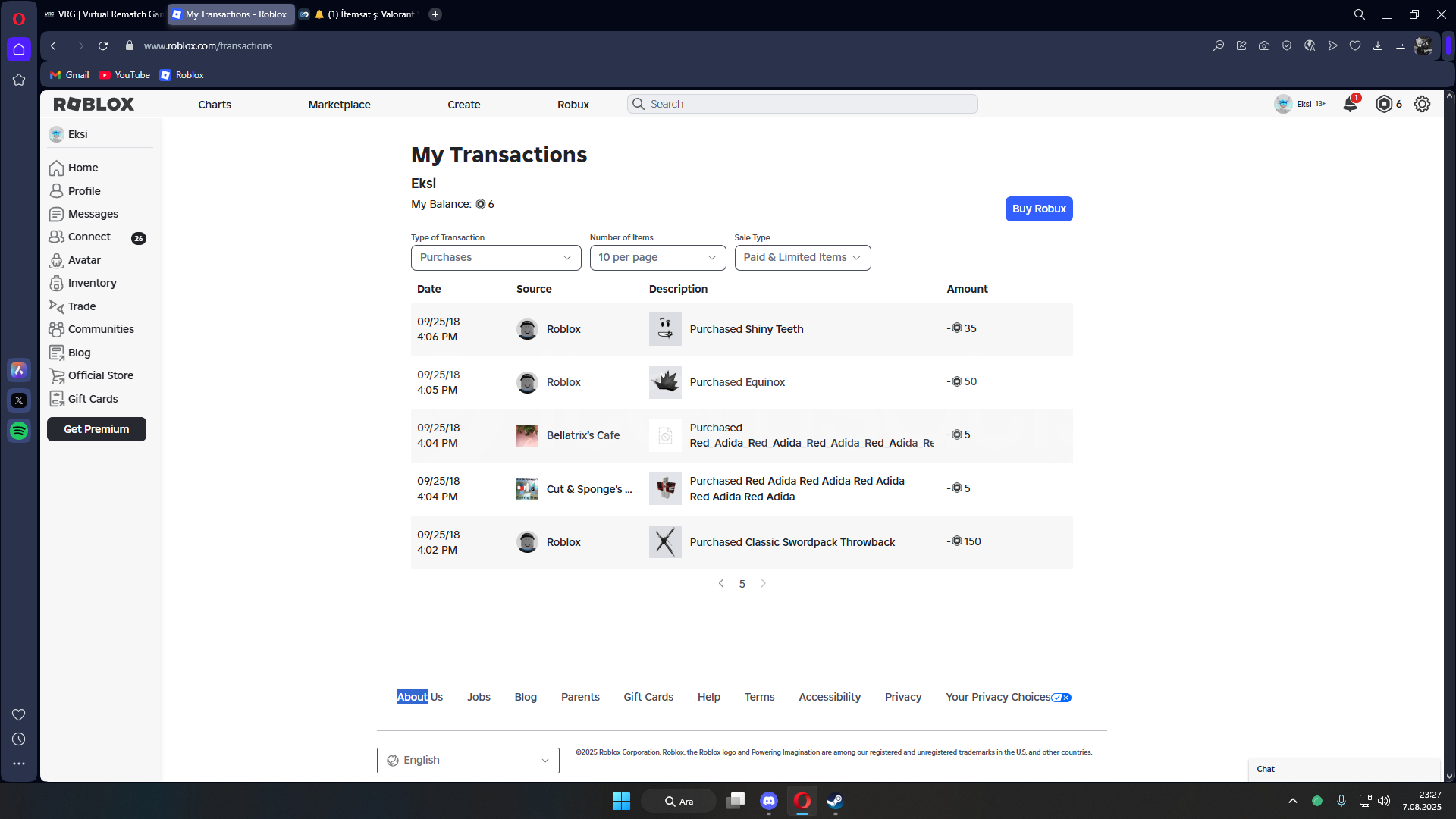Click Windows taskbar search box Ara
Viewport: 1456px width, 819px height.
coord(679,801)
